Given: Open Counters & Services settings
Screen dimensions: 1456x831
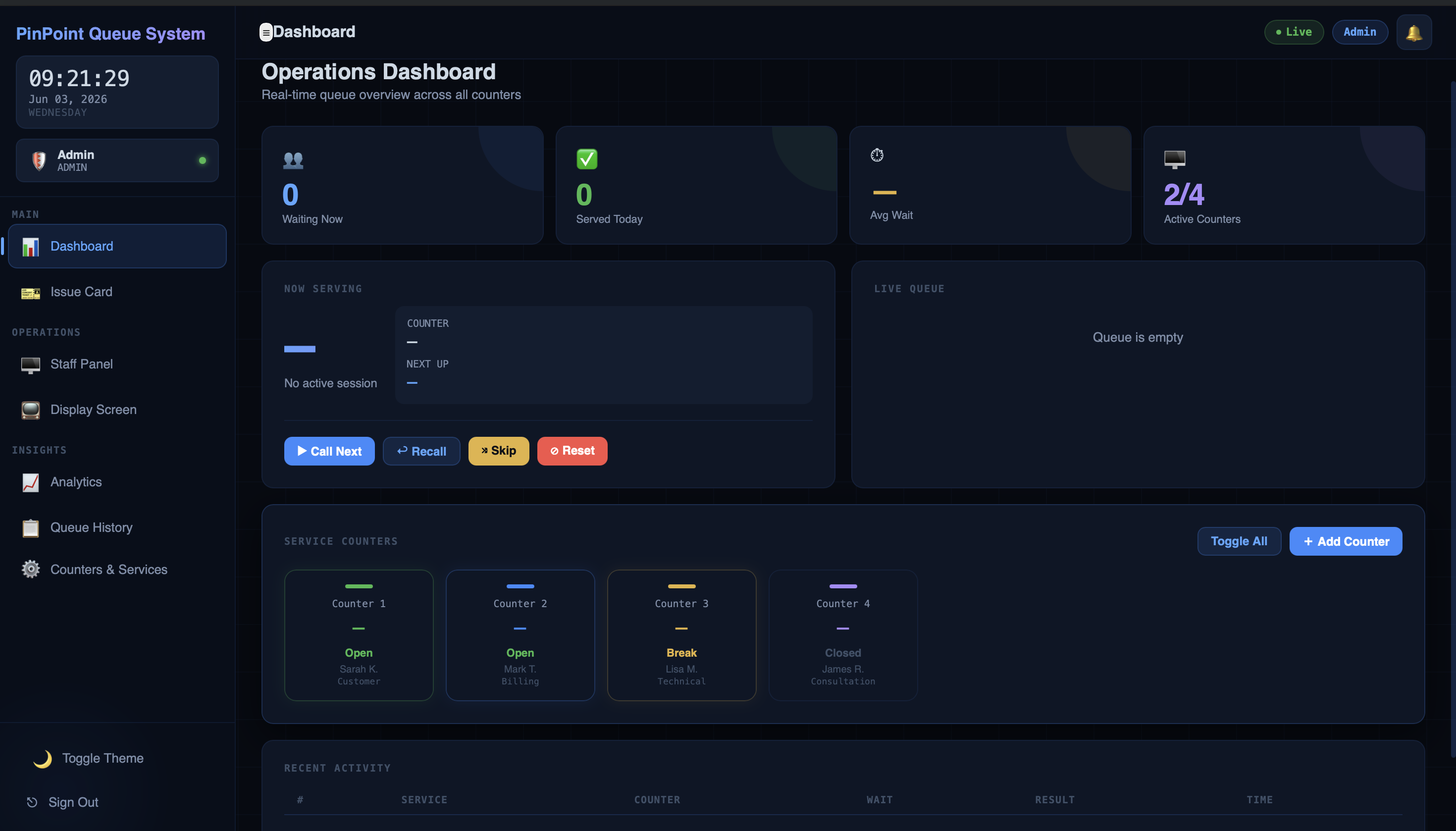Looking at the screenshot, I should (x=117, y=570).
